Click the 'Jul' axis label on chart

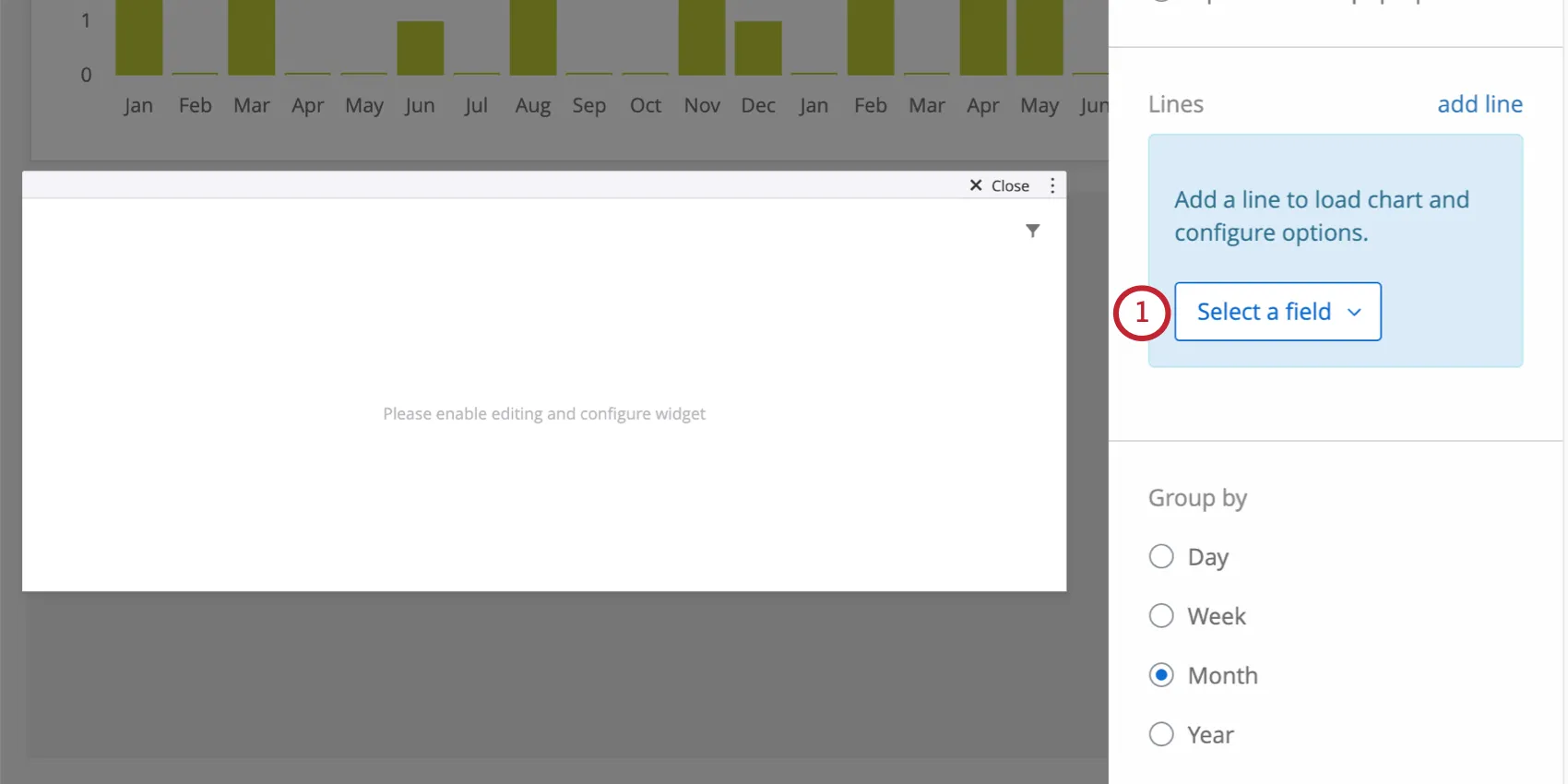pos(476,106)
